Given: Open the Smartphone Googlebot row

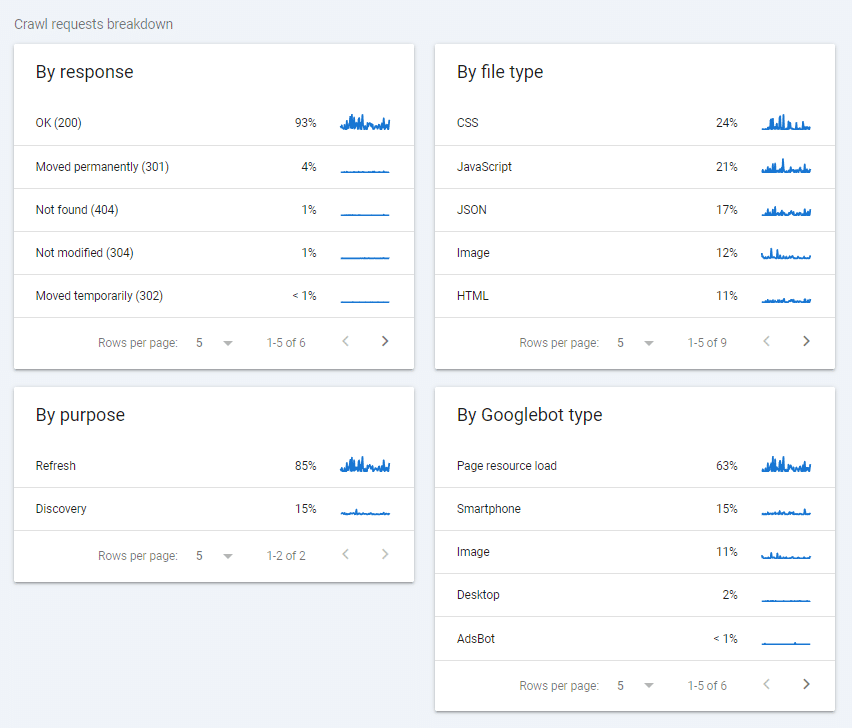Looking at the screenshot, I should (x=635, y=509).
